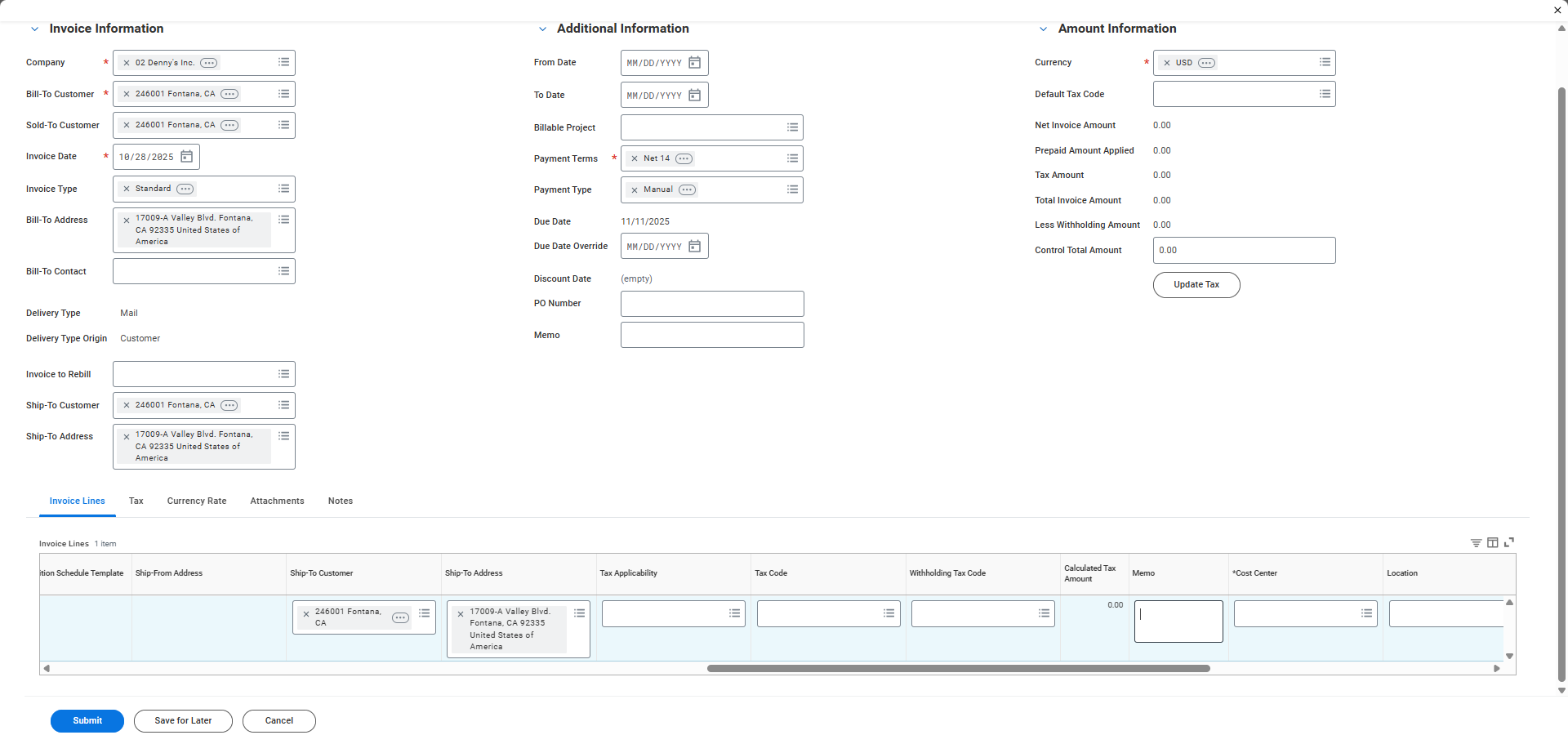Screen dimensions: 1568x744
Task: Collapse the Invoice Information section
Action: (34, 29)
